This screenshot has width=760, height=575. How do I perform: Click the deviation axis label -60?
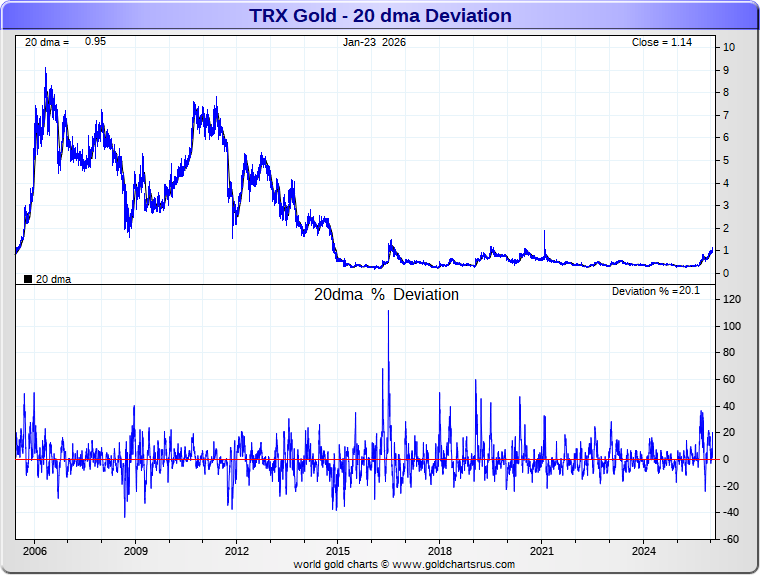click(x=730, y=539)
